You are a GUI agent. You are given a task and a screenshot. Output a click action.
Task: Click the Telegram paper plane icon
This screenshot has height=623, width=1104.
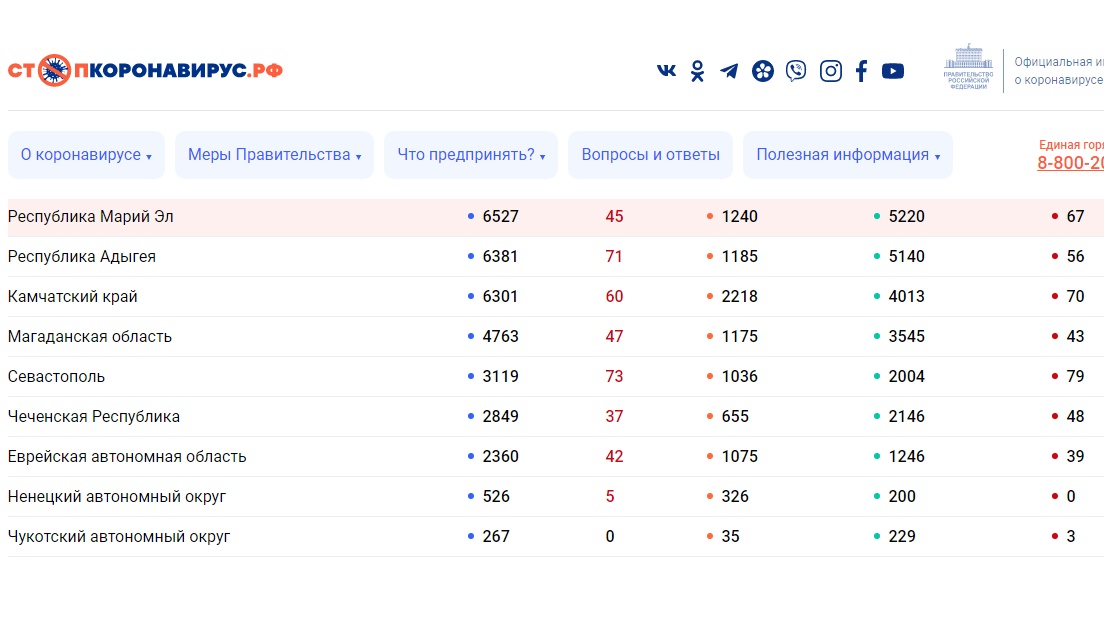(729, 70)
